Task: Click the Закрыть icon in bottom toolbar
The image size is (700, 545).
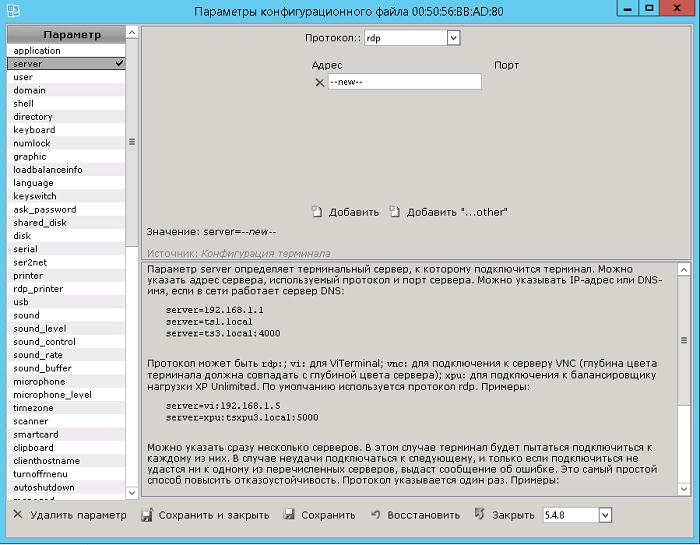Action: click(x=480, y=515)
